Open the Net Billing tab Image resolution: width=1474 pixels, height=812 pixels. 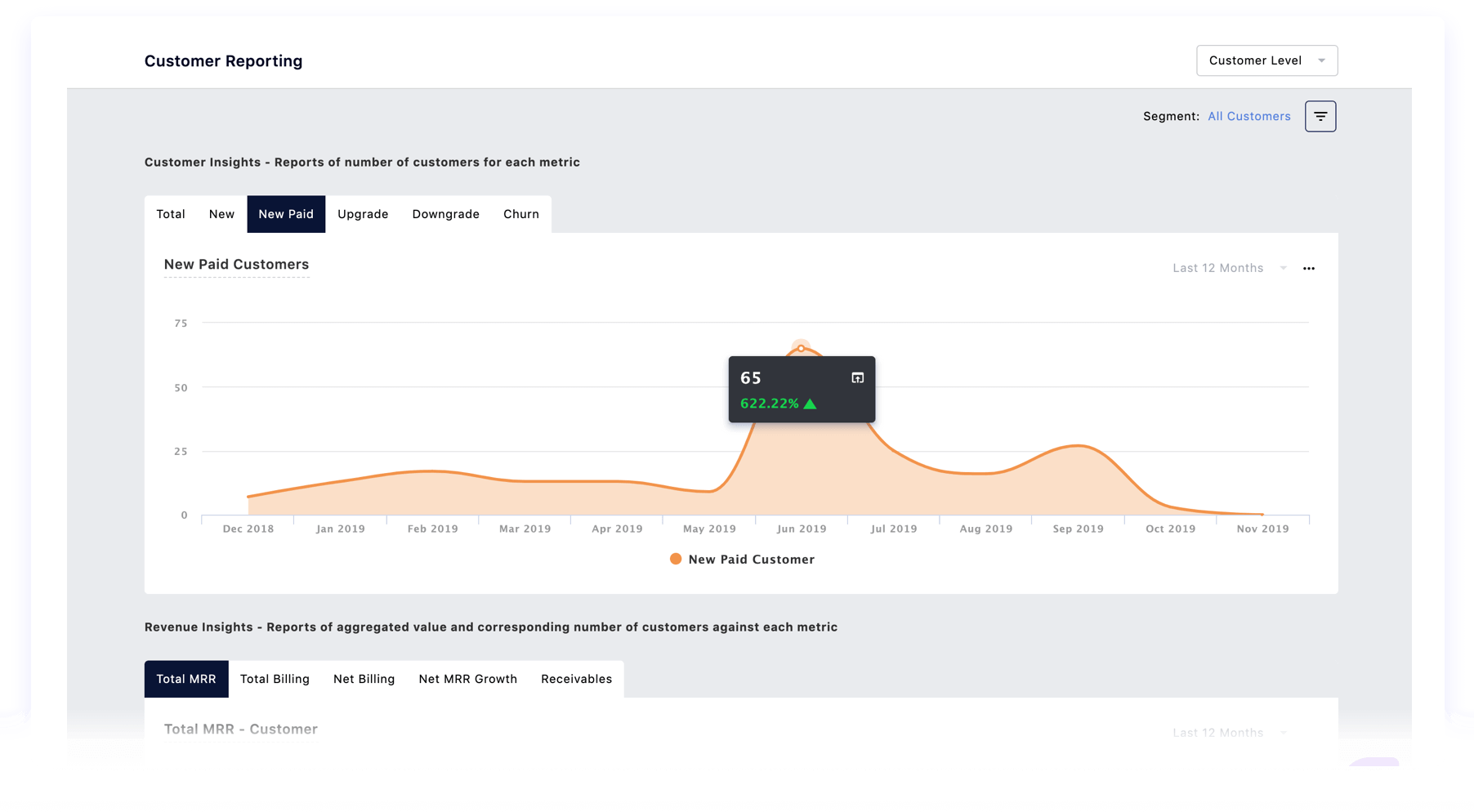pos(364,679)
